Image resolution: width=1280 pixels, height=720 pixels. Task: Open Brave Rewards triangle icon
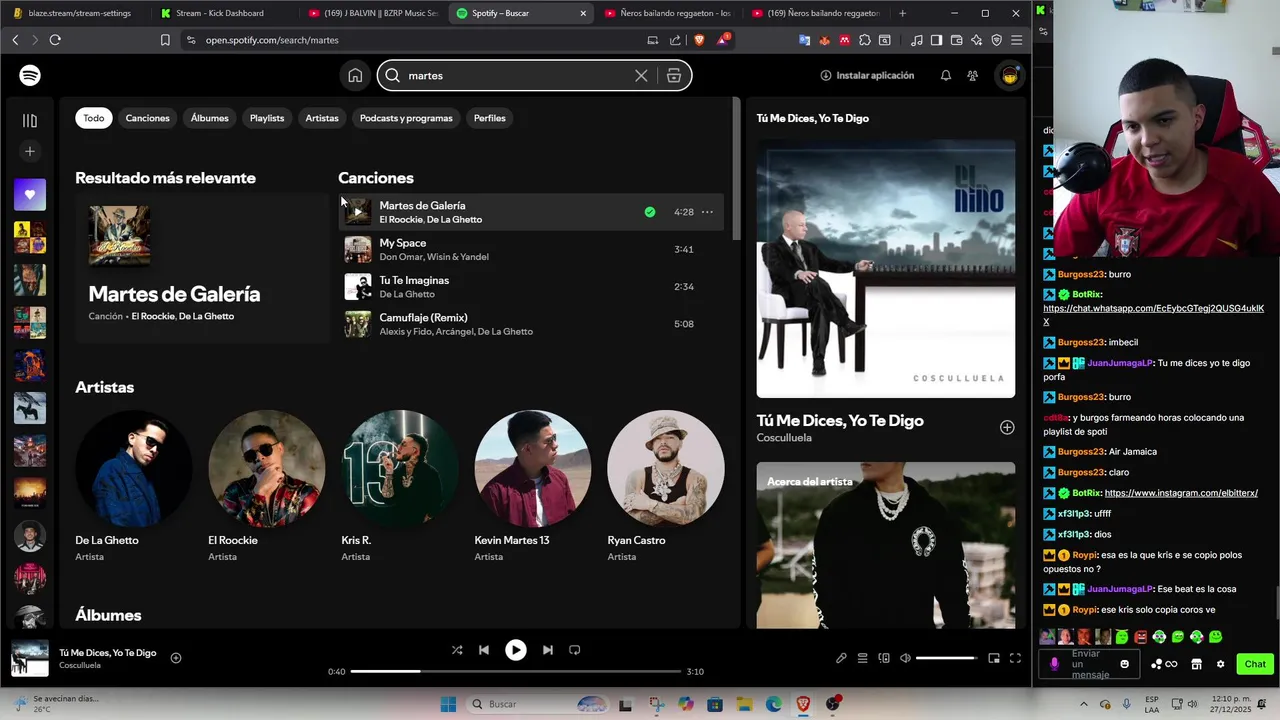tap(724, 40)
